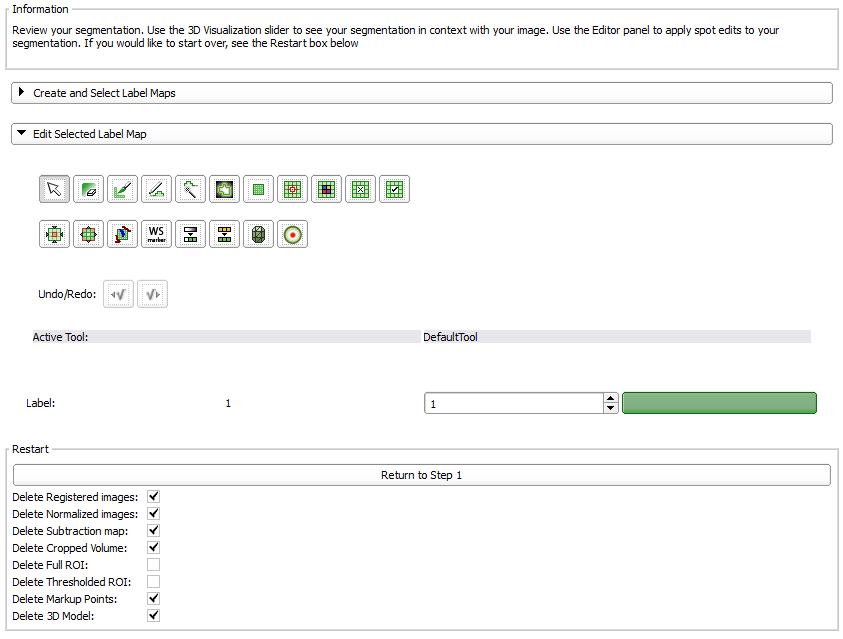Image resolution: width=843 pixels, height=639 pixels.
Task: Enable Delete Thresholded ROI checkbox
Action: click(154, 582)
